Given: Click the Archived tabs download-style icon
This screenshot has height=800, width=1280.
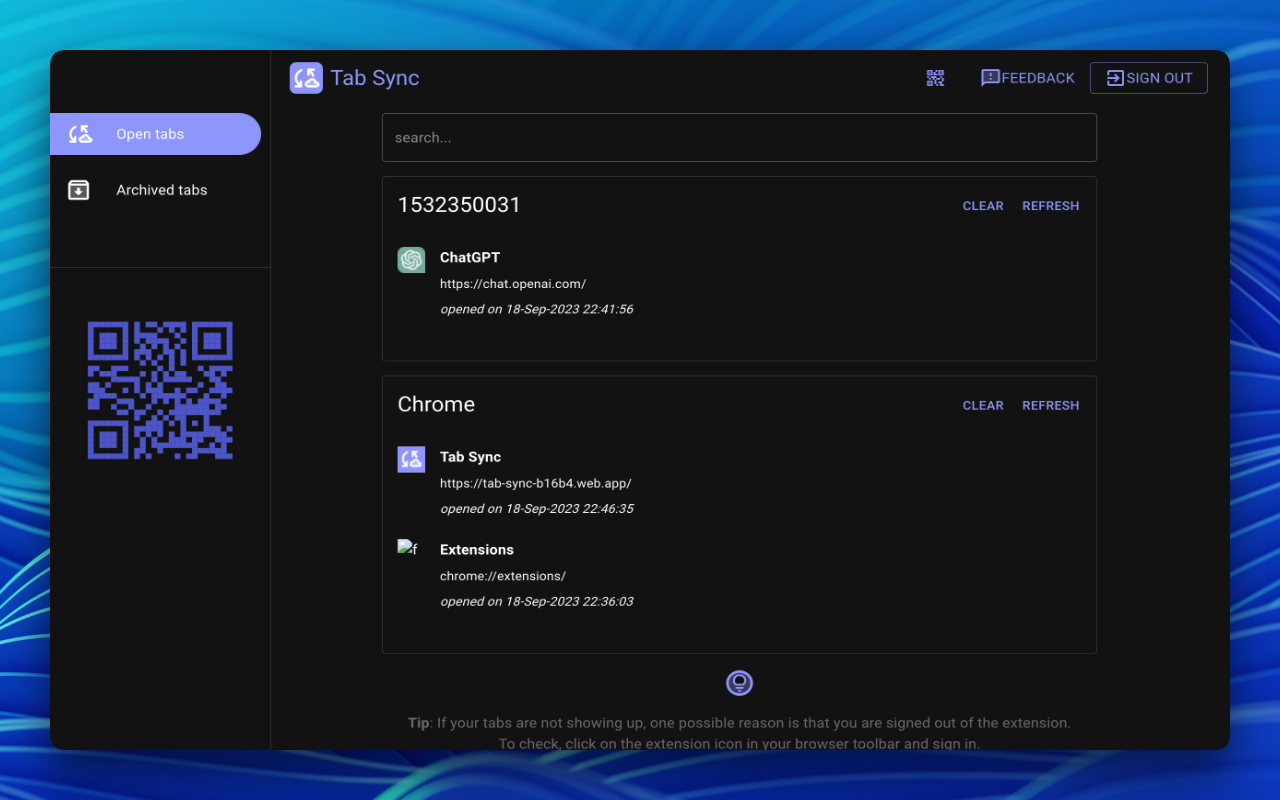Looking at the screenshot, I should 78,189.
